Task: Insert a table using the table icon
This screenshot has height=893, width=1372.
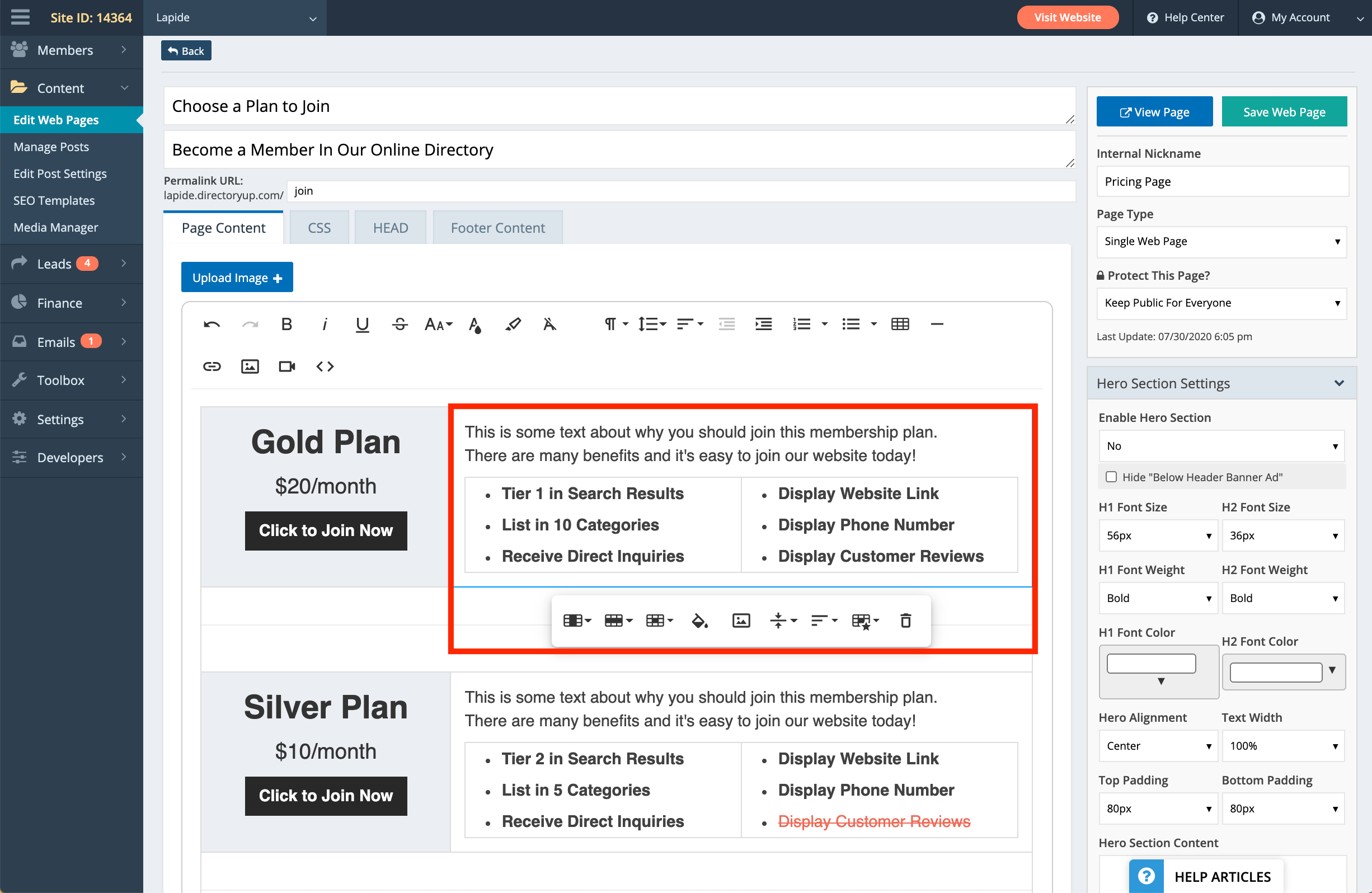Action: pos(900,323)
